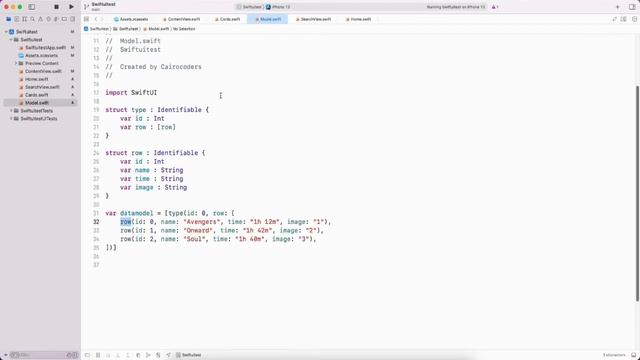Click the pause execution button
The height and width of the screenshot is (360, 640).
98,355
